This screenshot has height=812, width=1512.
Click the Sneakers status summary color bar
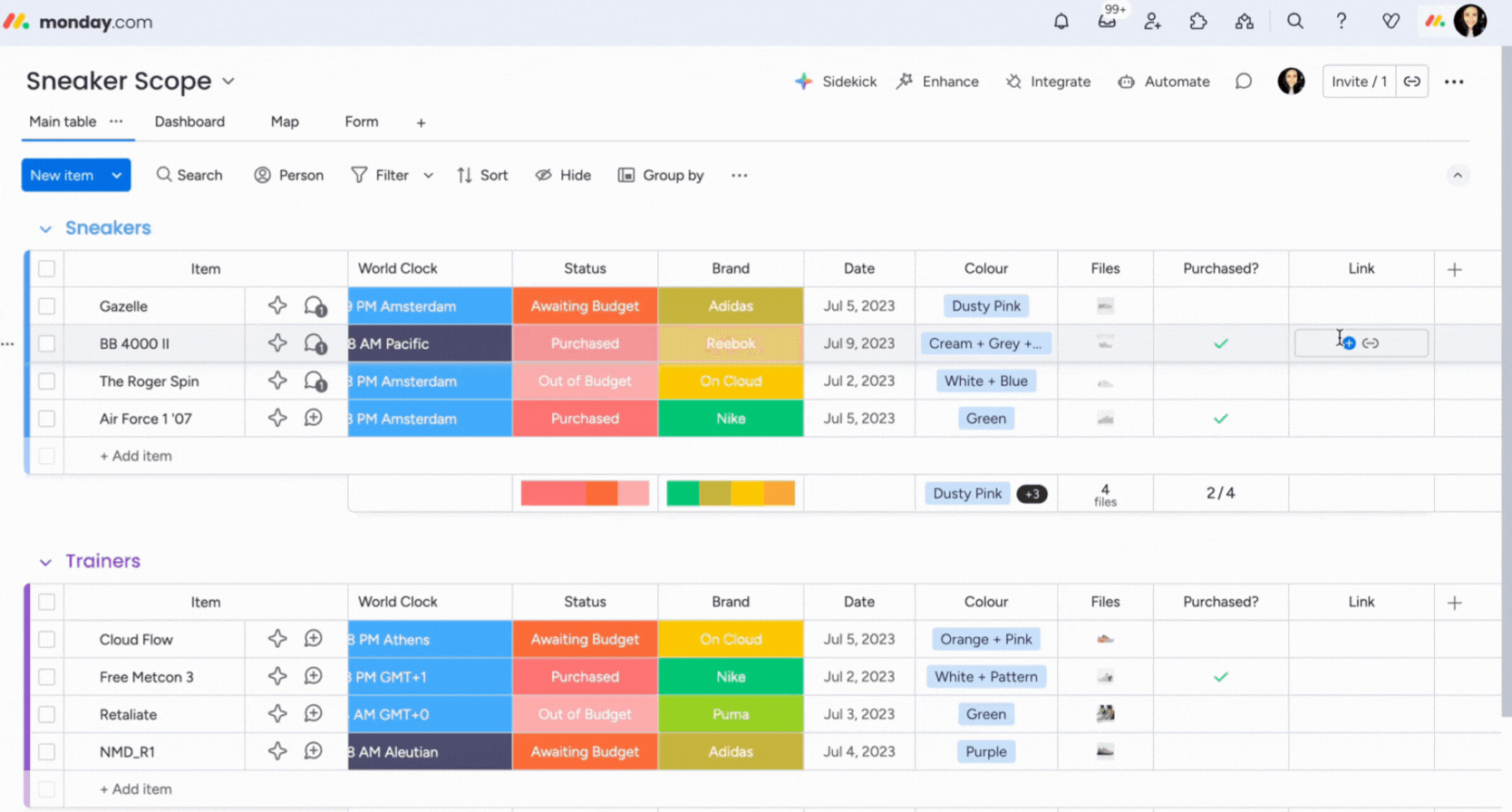[x=585, y=493]
